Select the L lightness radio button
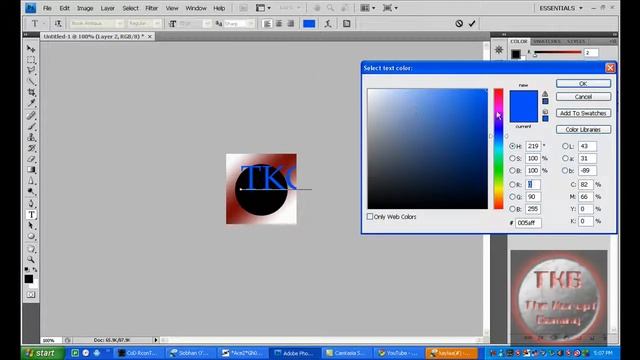 click(565, 146)
